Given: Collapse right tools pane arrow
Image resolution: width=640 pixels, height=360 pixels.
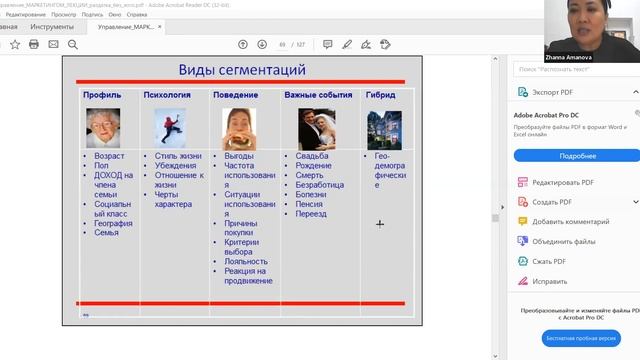Looking at the screenshot, I should [502, 207].
